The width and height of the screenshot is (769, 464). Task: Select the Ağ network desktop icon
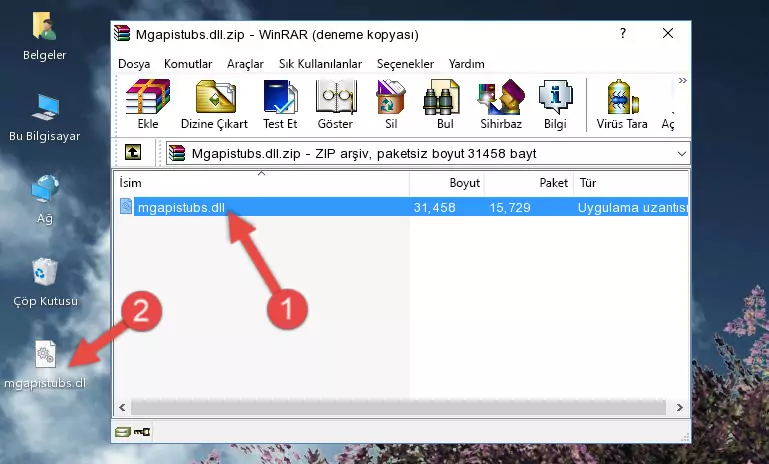45,200
